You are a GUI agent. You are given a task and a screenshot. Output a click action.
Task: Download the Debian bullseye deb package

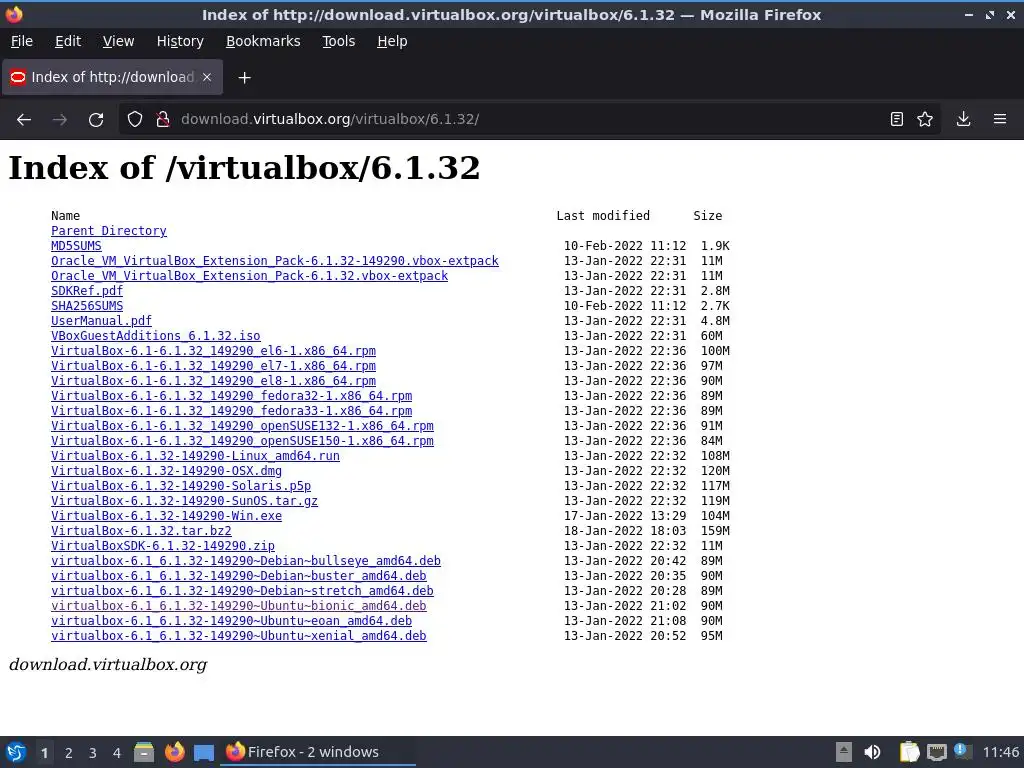pos(246,561)
